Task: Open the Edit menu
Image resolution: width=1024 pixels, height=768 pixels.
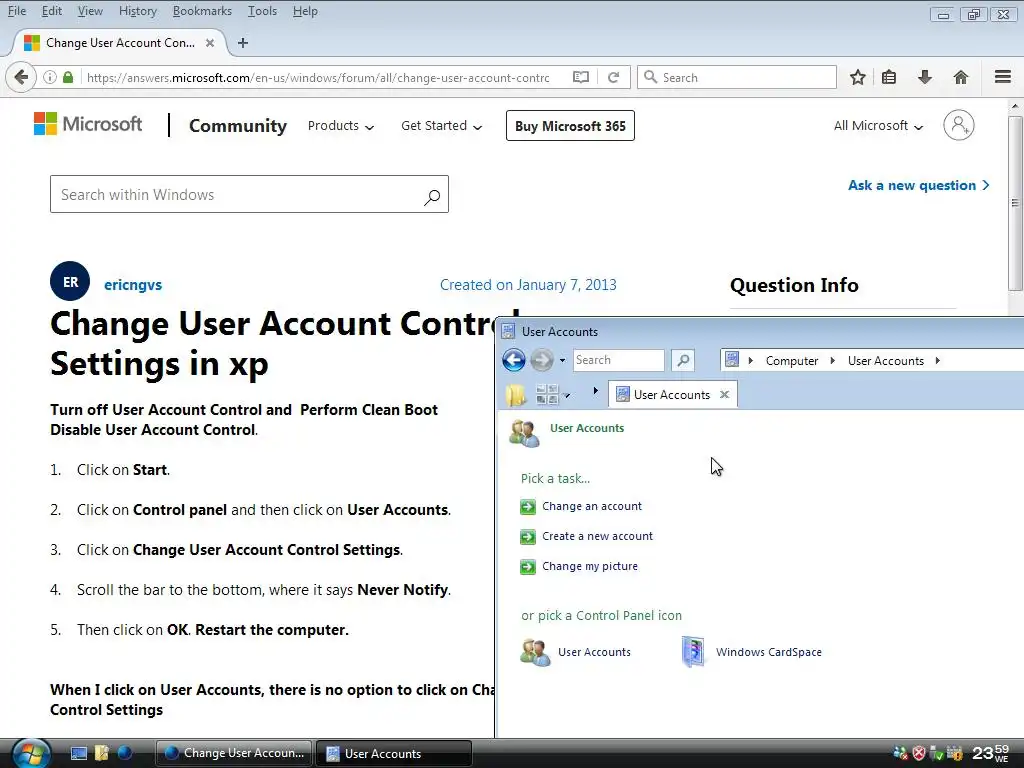Action: click(52, 11)
